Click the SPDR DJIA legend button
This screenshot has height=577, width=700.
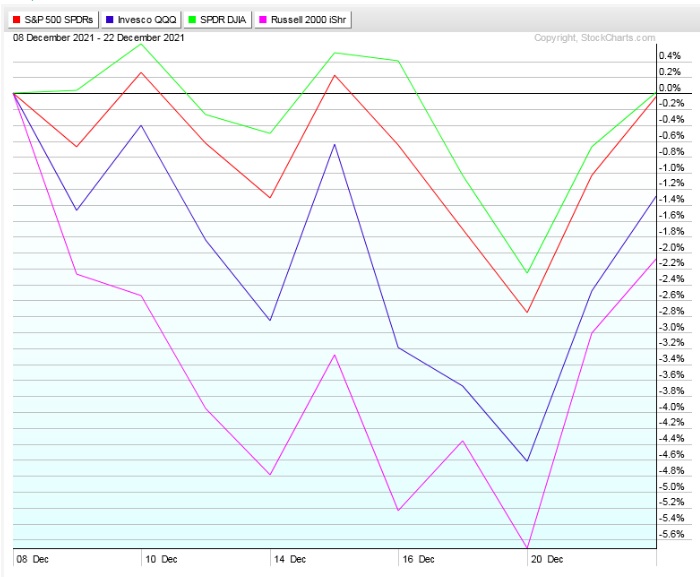217,20
